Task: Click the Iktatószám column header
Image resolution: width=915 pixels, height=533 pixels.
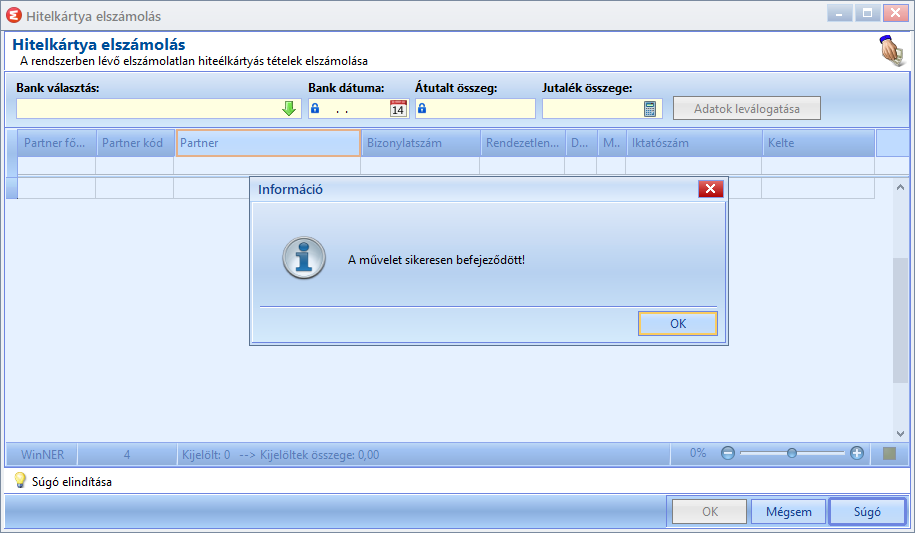Action: (694, 143)
